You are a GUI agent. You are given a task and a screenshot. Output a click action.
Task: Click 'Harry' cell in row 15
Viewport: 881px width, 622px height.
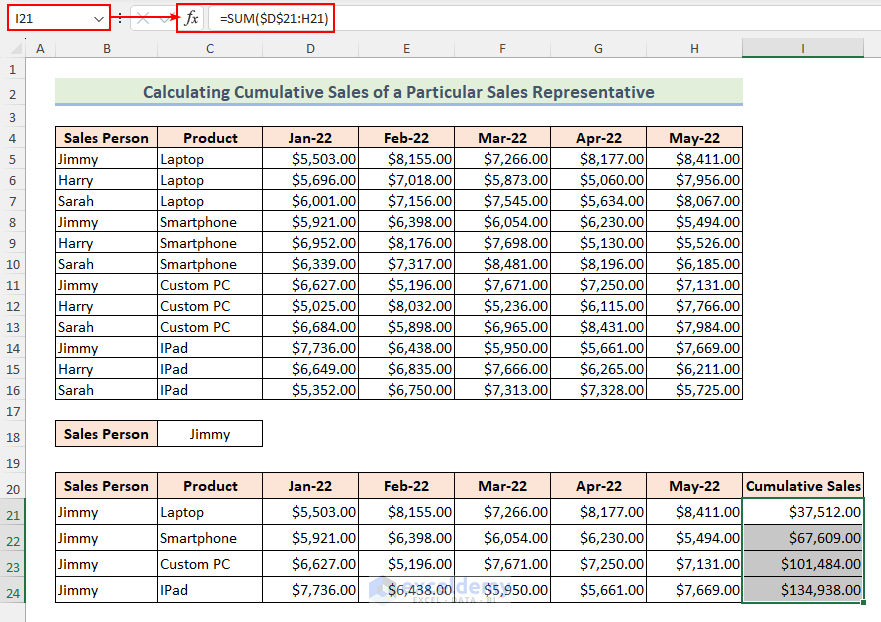pos(106,369)
